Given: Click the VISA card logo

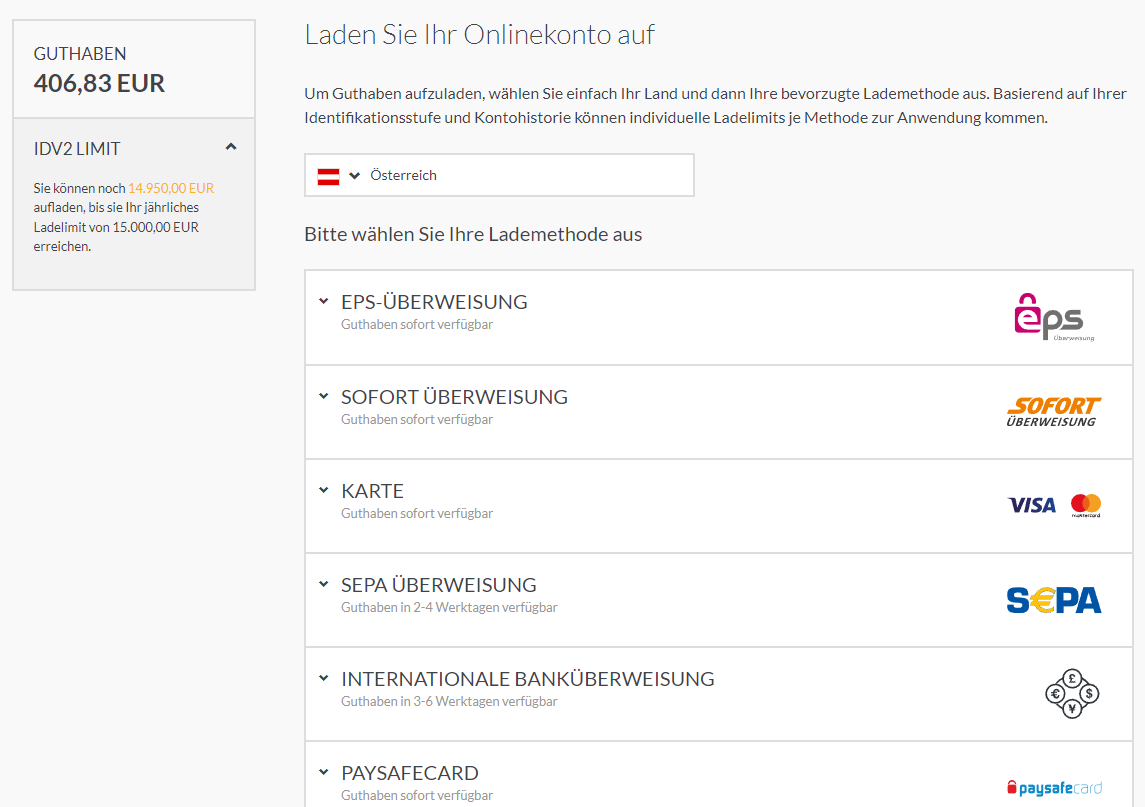Looking at the screenshot, I should tap(1032, 505).
